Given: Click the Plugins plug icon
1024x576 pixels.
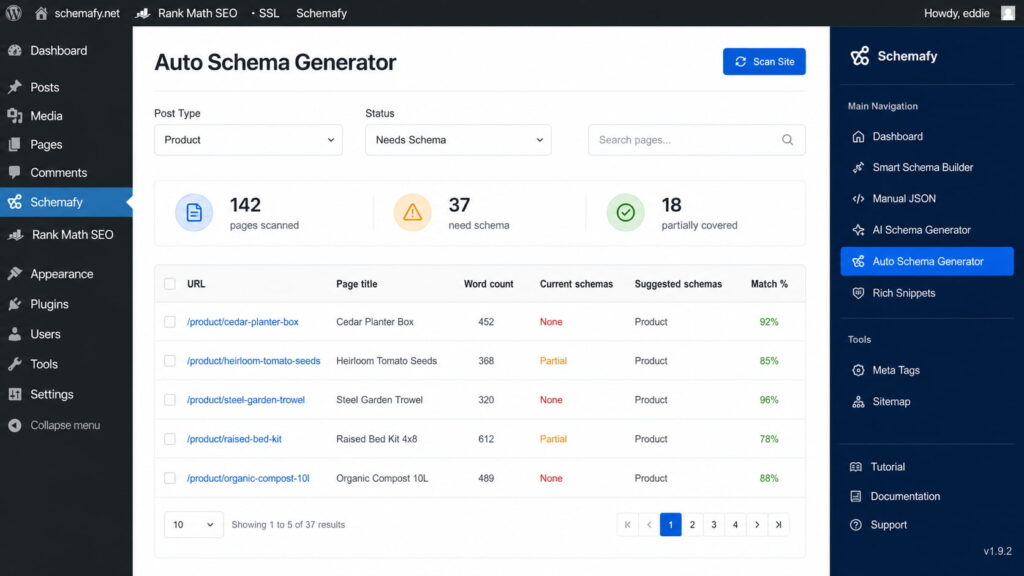Looking at the screenshot, I should coord(15,304).
